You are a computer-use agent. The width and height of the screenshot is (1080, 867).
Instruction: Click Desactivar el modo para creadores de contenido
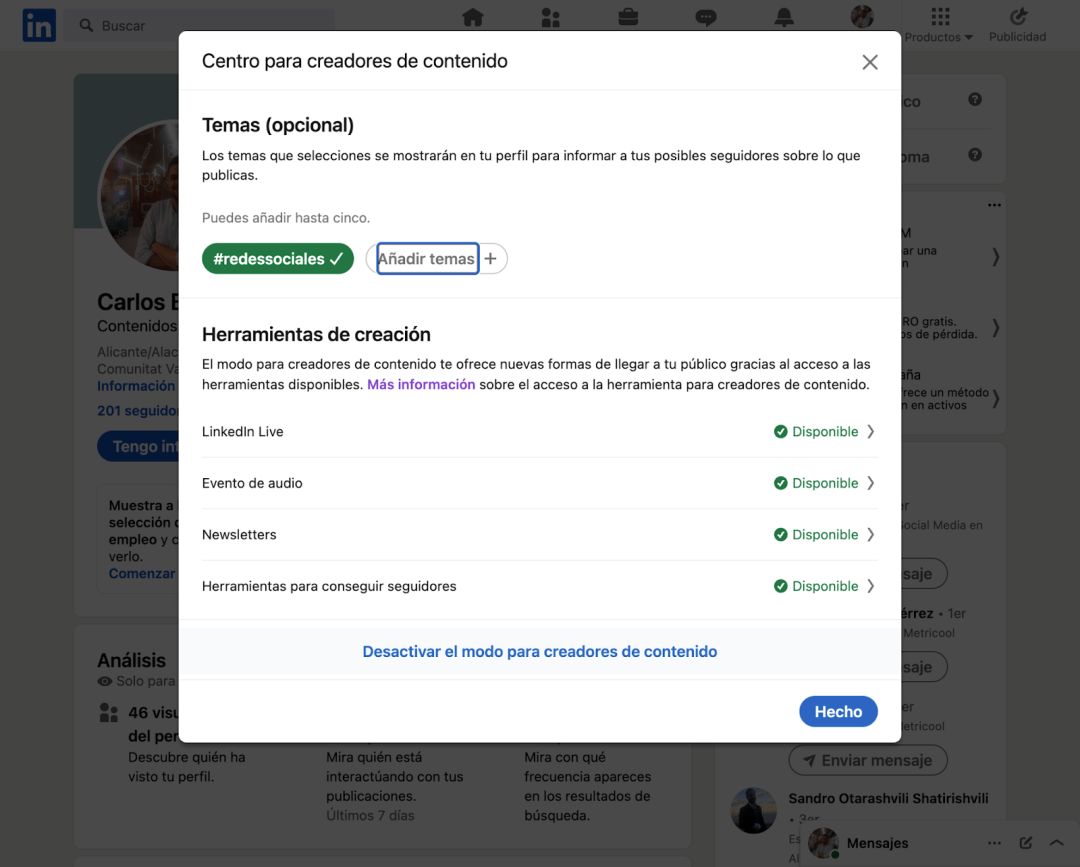pyautogui.click(x=539, y=651)
